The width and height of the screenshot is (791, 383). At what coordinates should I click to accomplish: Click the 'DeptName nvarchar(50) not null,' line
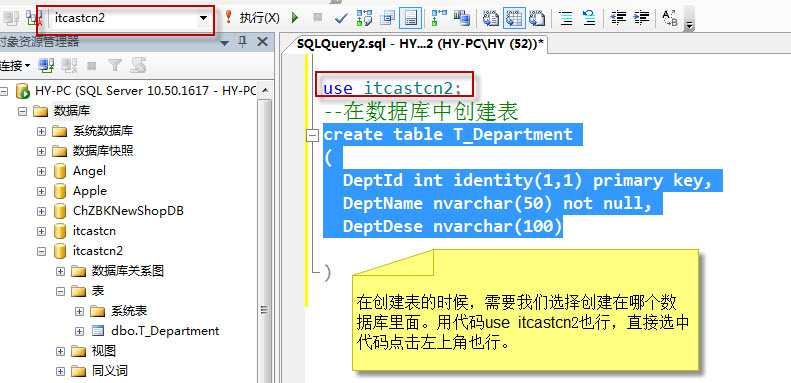(x=498, y=204)
